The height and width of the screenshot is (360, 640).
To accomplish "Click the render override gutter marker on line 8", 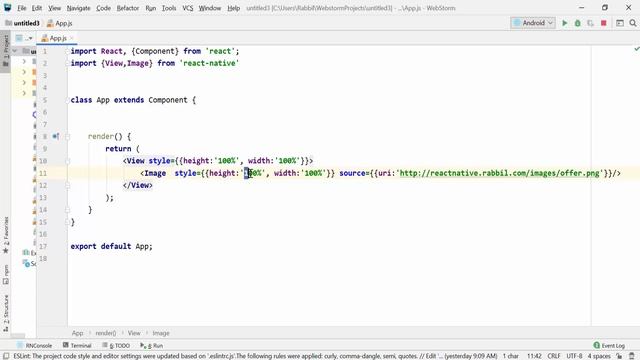I will [x=56, y=136].
